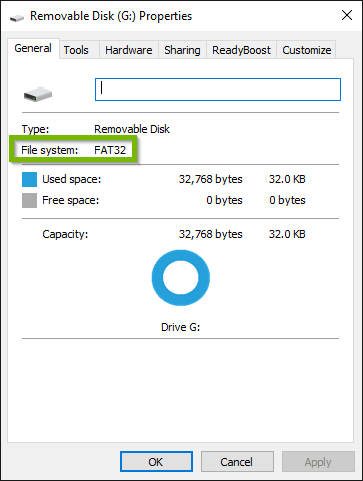Click the Free space '0 bytes' byte count
The height and width of the screenshot is (481, 363).
pyautogui.click(x=224, y=200)
